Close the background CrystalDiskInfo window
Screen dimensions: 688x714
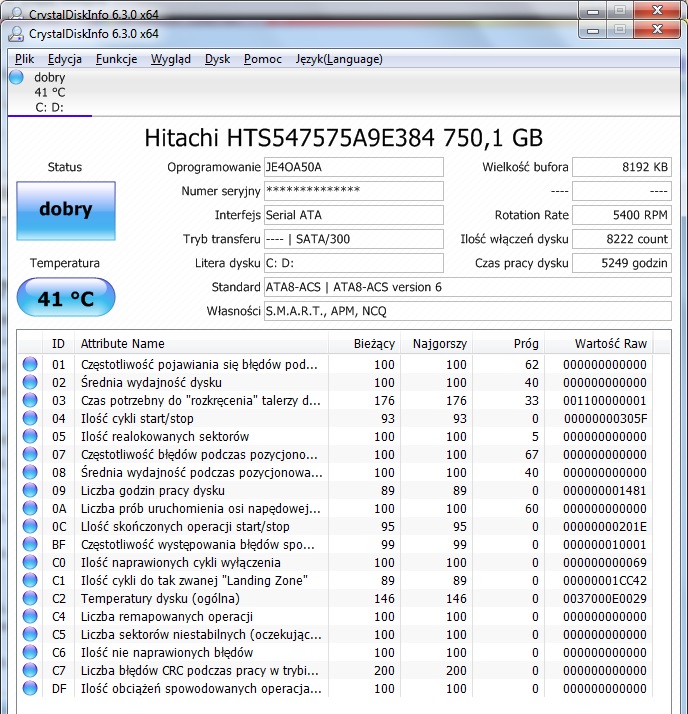point(658,10)
